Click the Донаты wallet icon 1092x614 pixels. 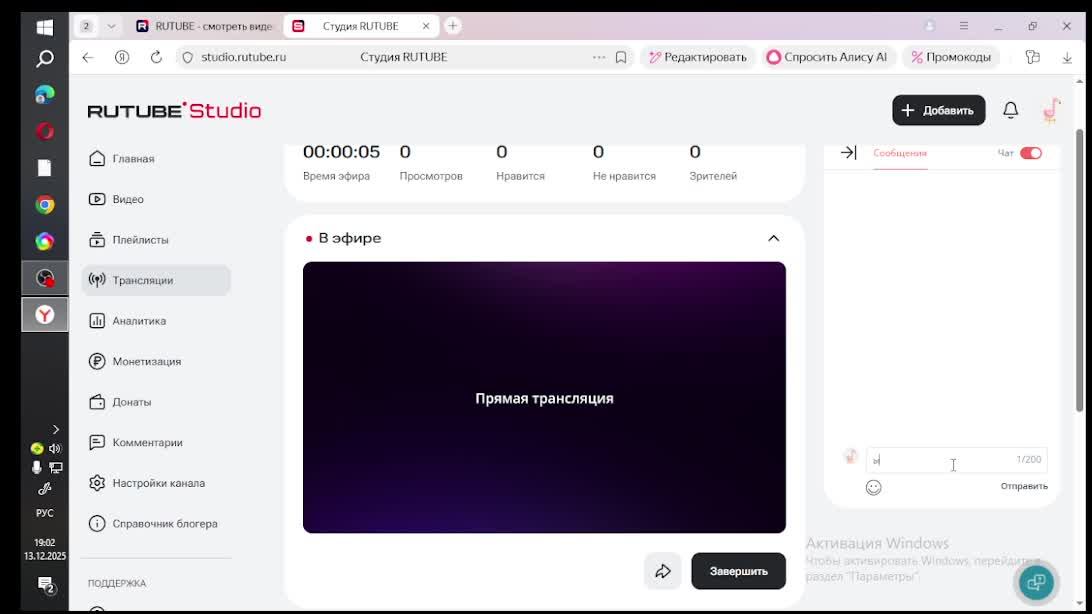coord(97,402)
